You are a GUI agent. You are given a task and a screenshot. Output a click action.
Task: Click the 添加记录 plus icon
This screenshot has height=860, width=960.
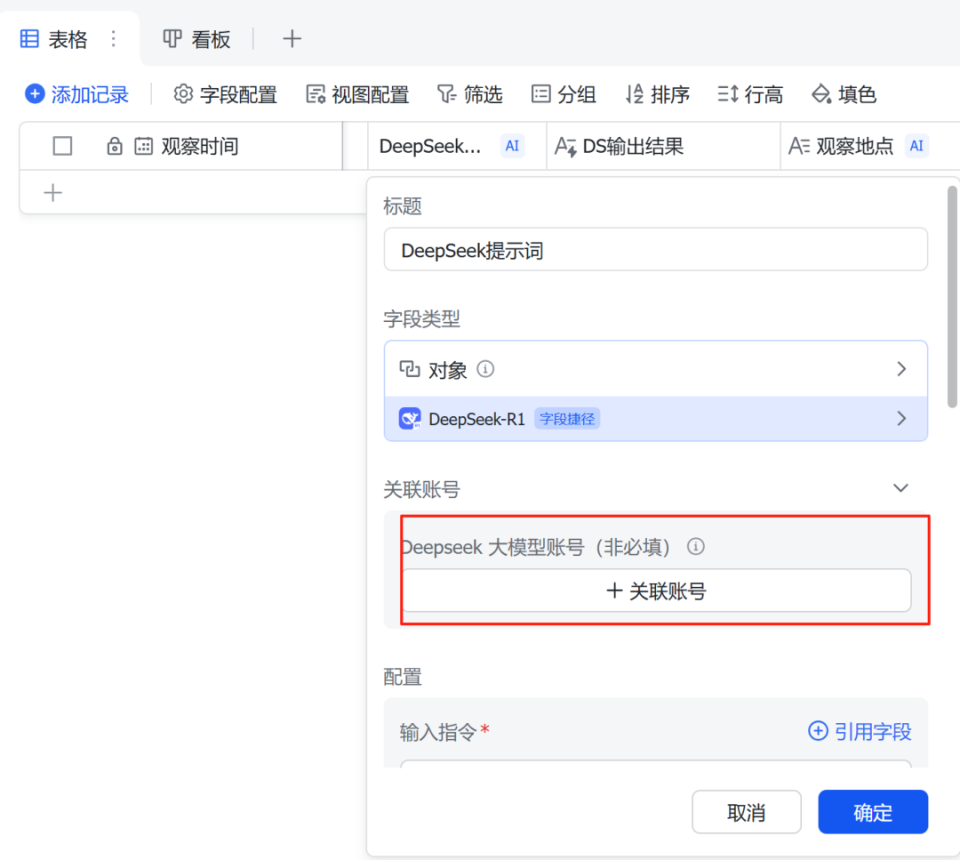(35, 94)
